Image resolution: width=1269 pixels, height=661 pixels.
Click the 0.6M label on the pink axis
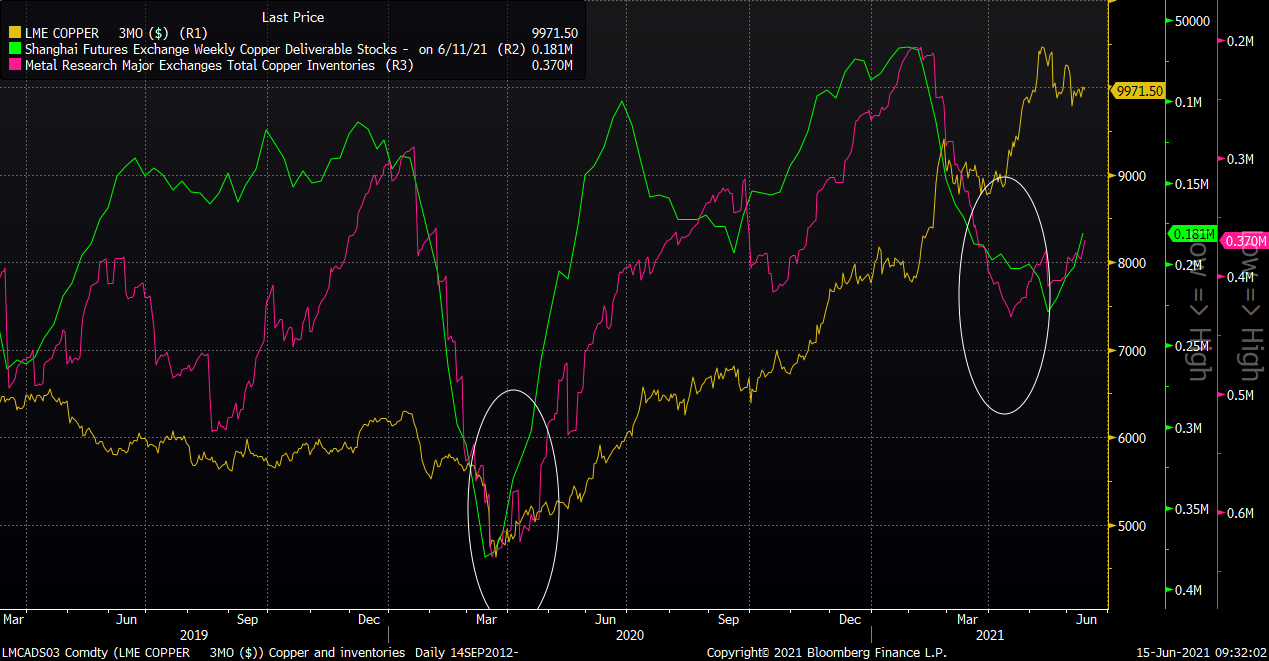(1240, 513)
